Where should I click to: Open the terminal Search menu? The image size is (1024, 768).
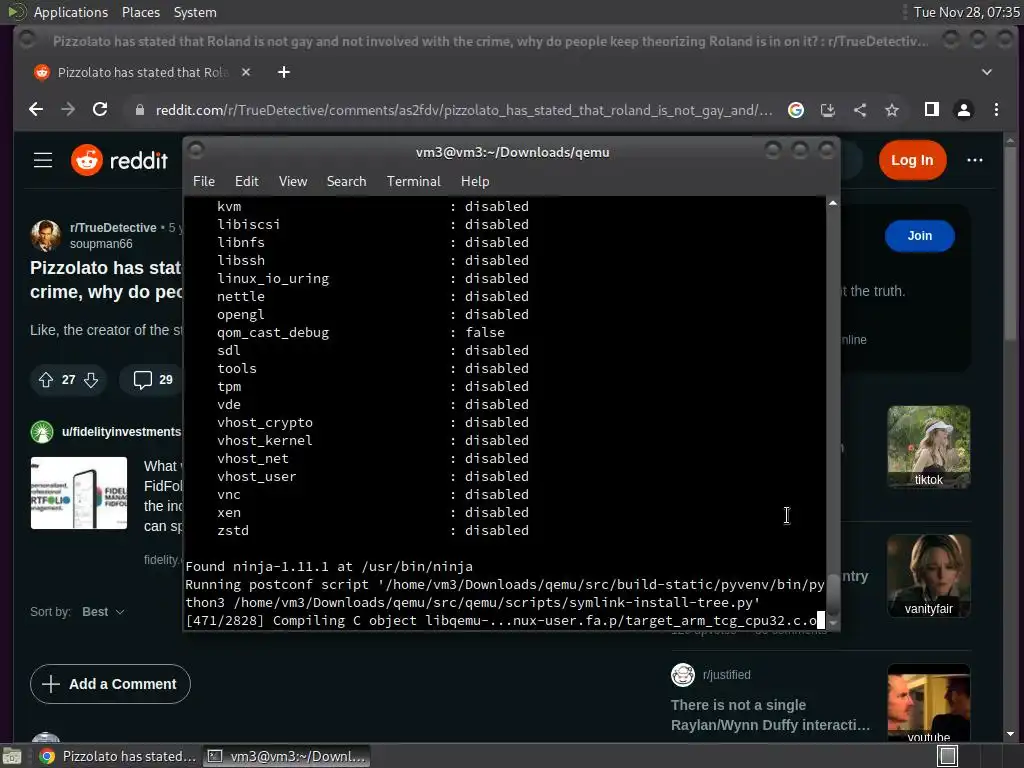click(x=346, y=182)
